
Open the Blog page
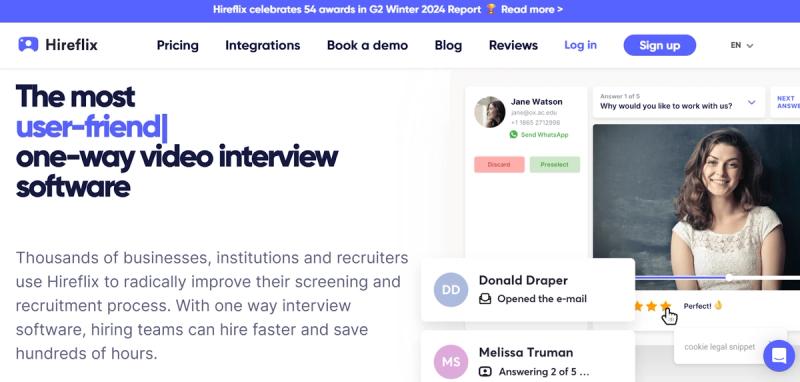tap(448, 45)
